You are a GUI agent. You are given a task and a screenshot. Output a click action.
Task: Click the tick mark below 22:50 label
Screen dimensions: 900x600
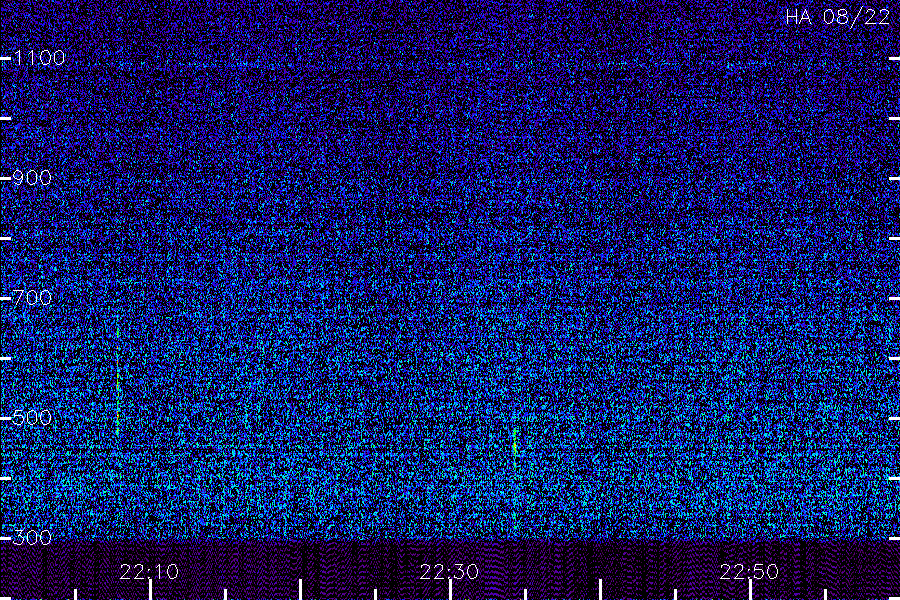750,590
